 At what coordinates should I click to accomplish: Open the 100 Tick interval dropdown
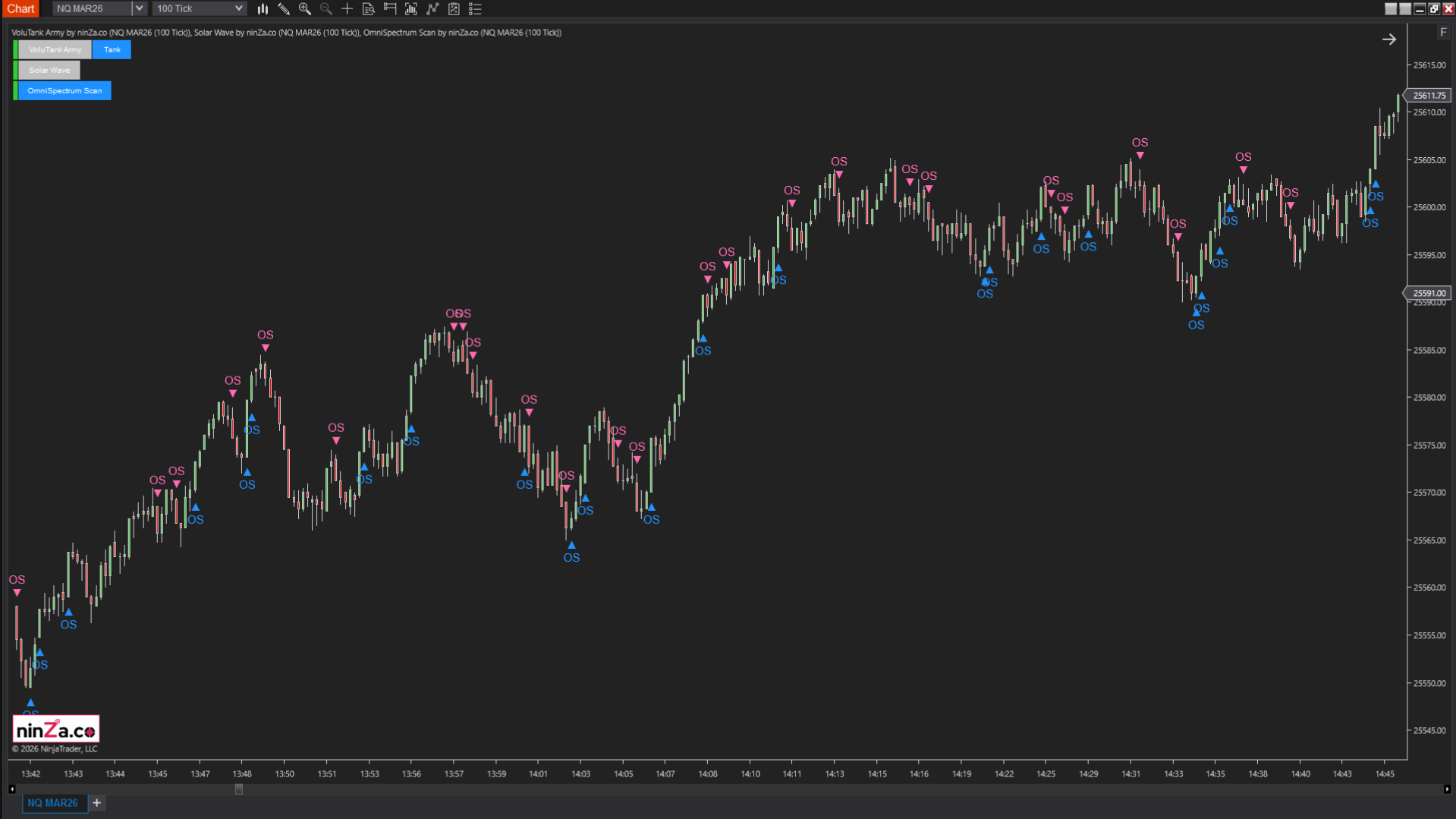coord(238,9)
